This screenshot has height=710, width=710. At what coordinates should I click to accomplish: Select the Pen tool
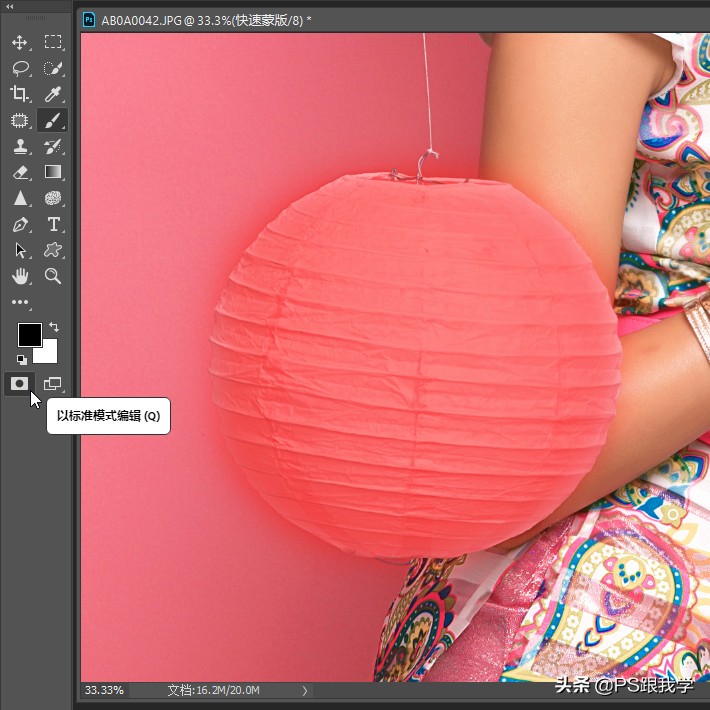coord(20,224)
